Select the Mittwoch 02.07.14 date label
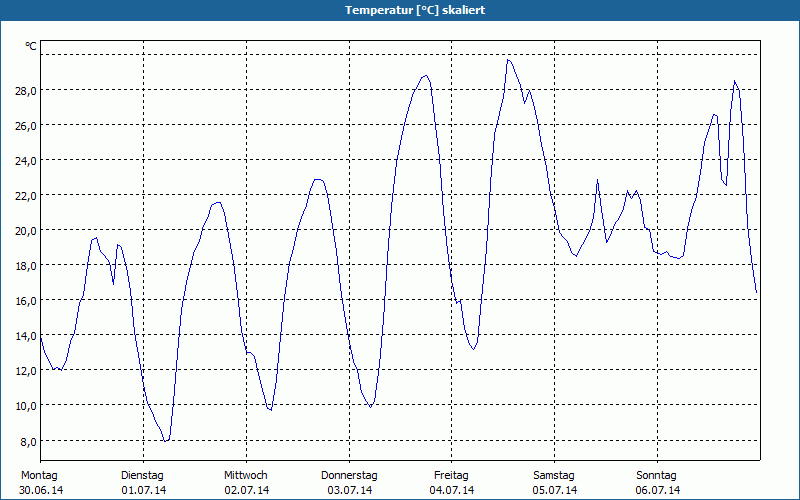Viewport: 800px width, 500px height. tap(246, 483)
